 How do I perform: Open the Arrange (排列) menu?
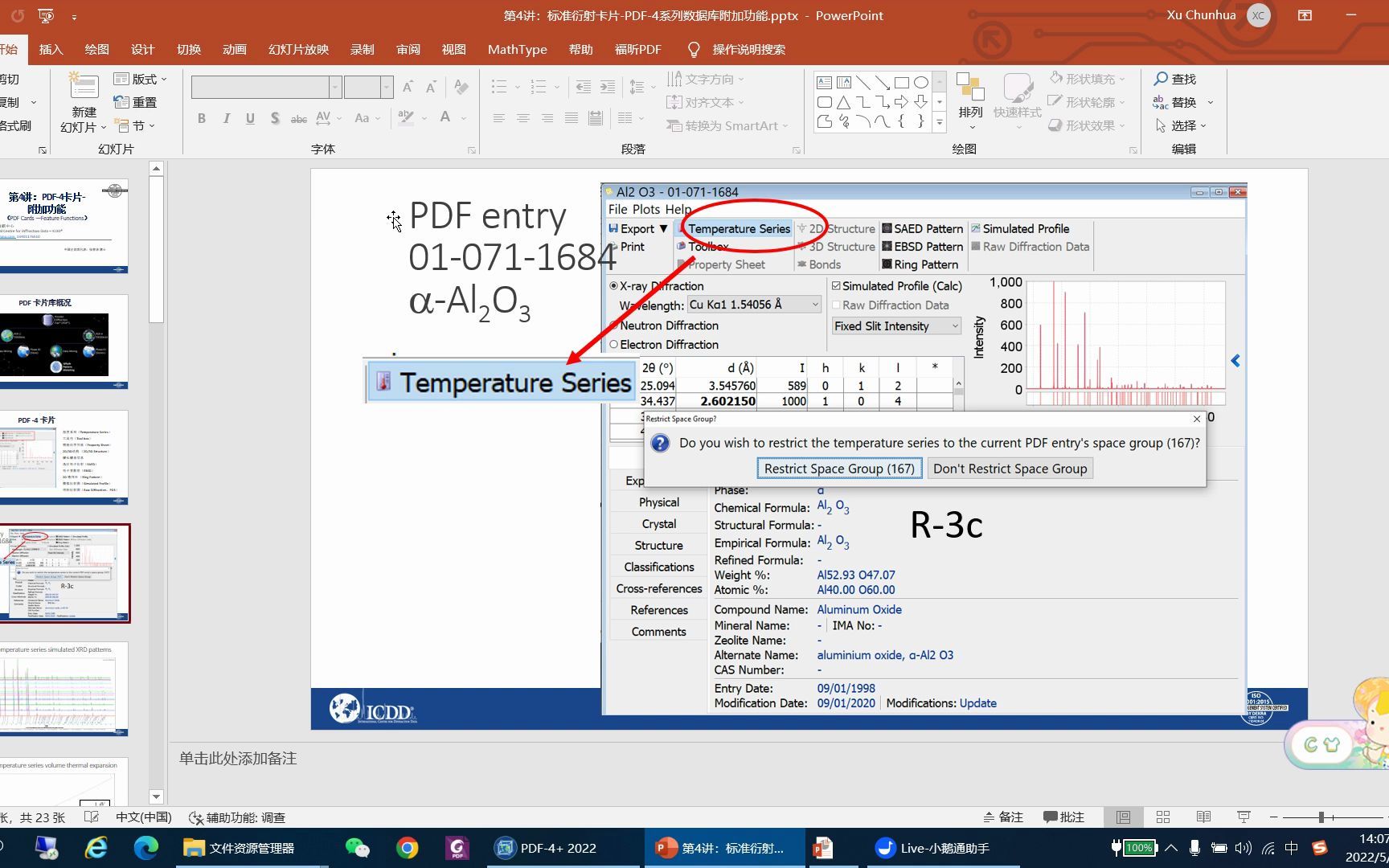[971, 101]
